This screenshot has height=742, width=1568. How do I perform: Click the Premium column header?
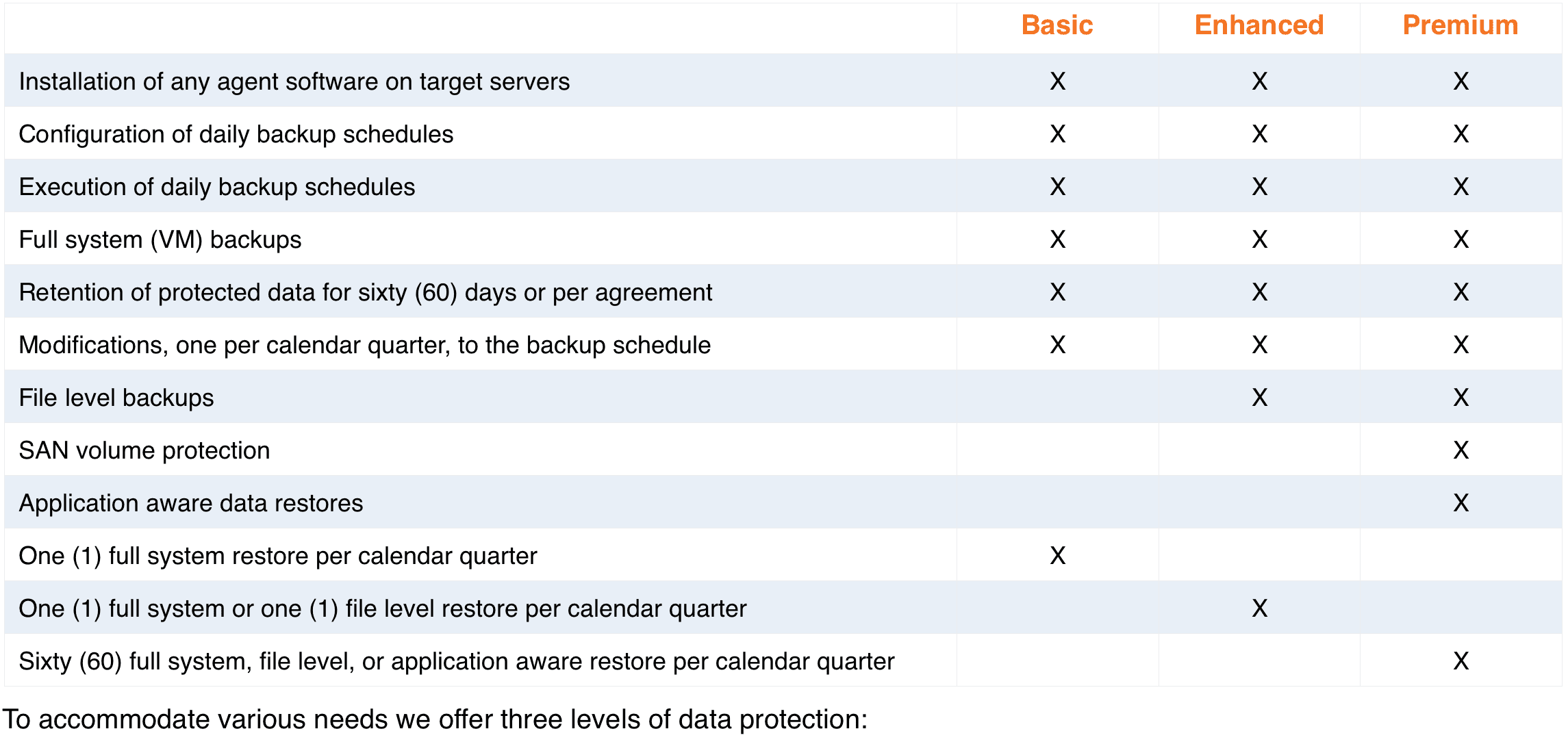click(x=1460, y=25)
